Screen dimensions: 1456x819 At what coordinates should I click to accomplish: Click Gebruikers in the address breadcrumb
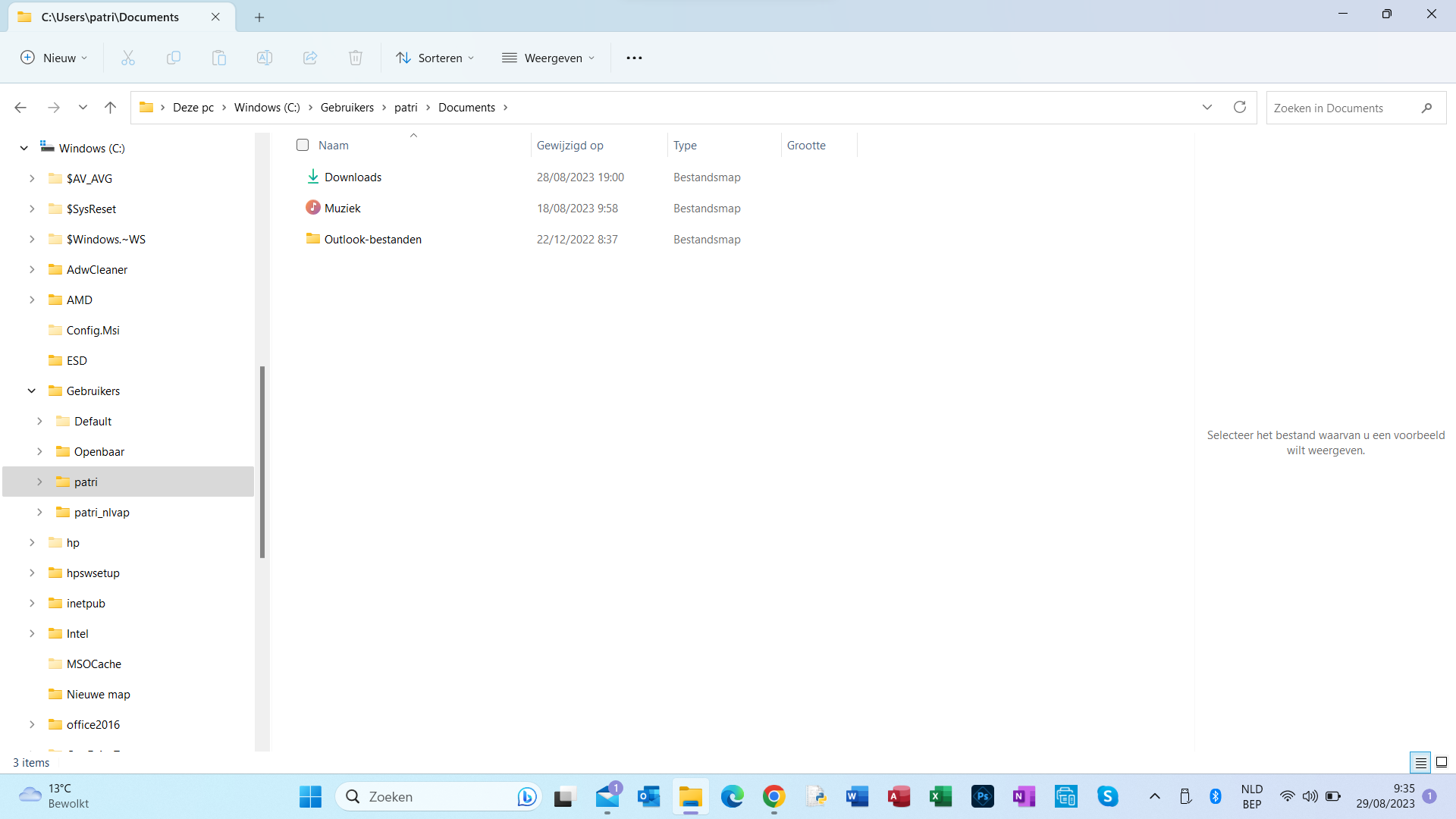(x=347, y=108)
